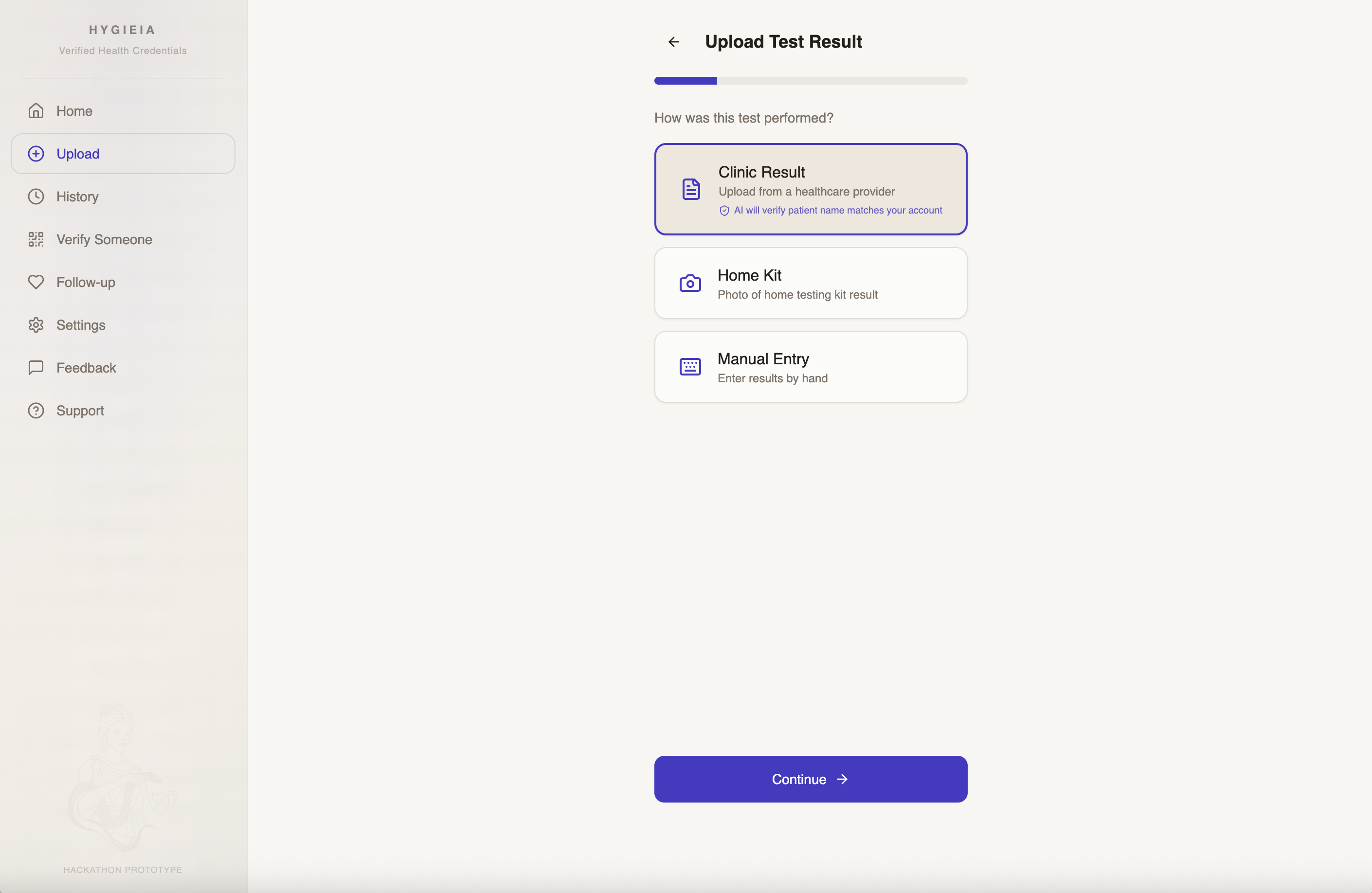Choose Manual Entry test method
1372x893 pixels.
pos(810,367)
